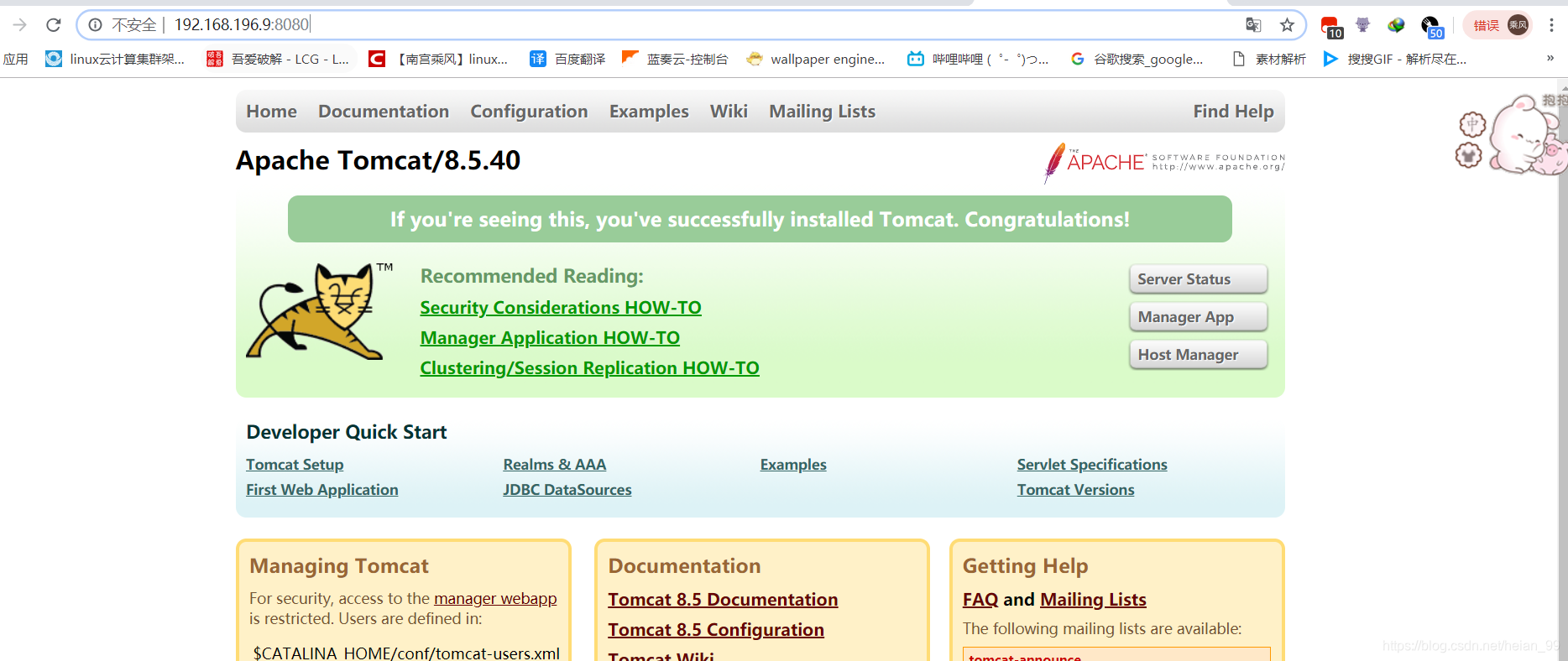Open the 蓝奏云-控制台 bookmark
The width and height of the screenshot is (1568, 661).
click(x=675, y=59)
